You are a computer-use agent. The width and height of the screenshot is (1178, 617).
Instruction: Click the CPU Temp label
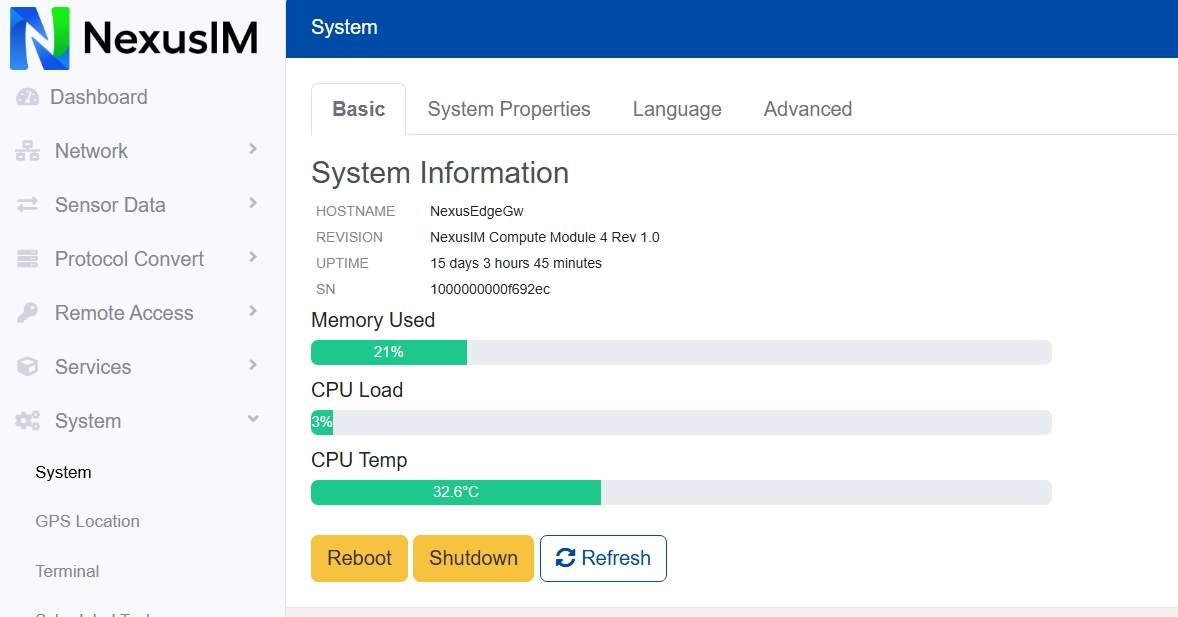coord(359,460)
